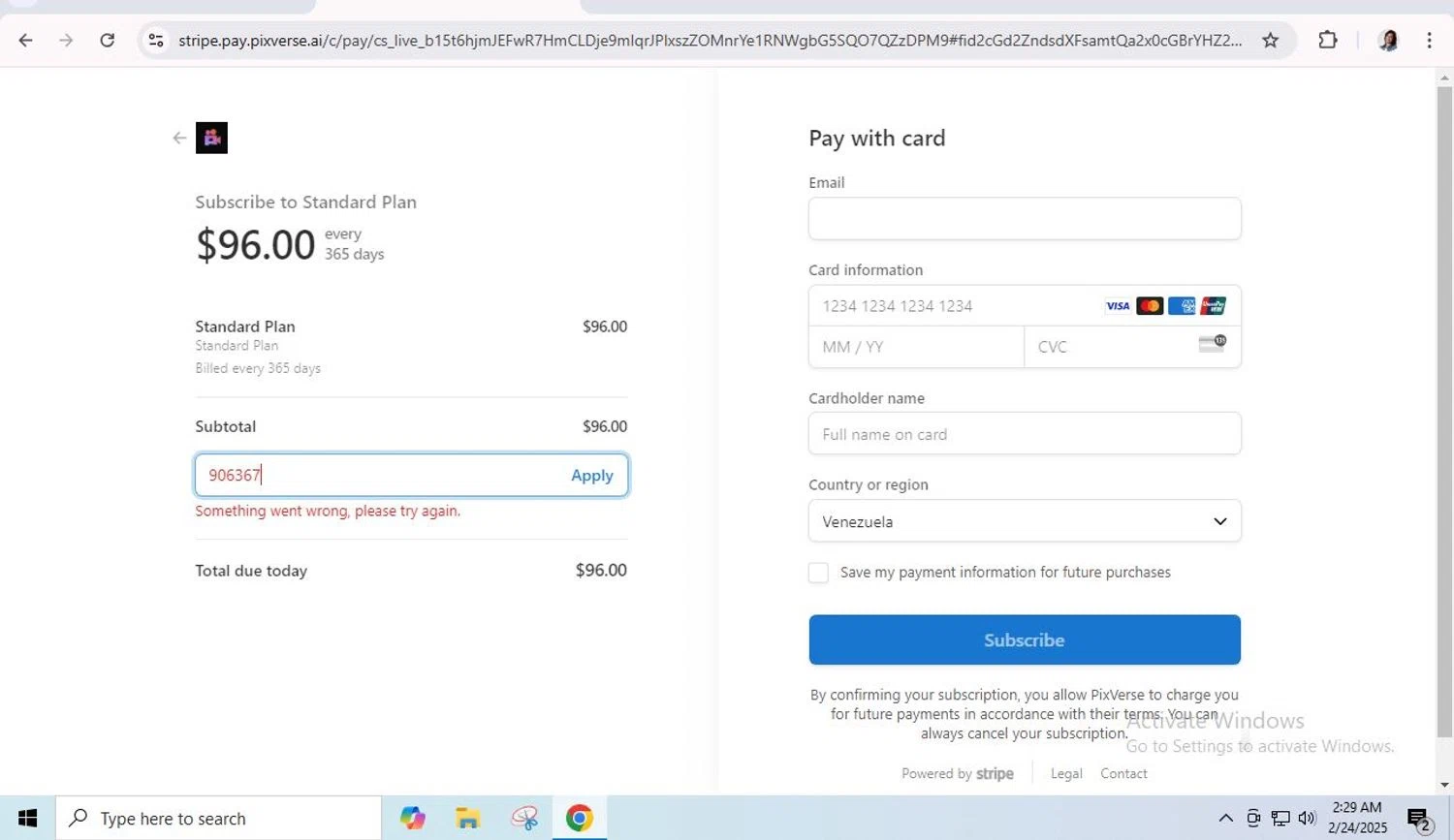1454x840 pixels.
Task: Click the Windows taskbar search box
Action: point(219,819)
